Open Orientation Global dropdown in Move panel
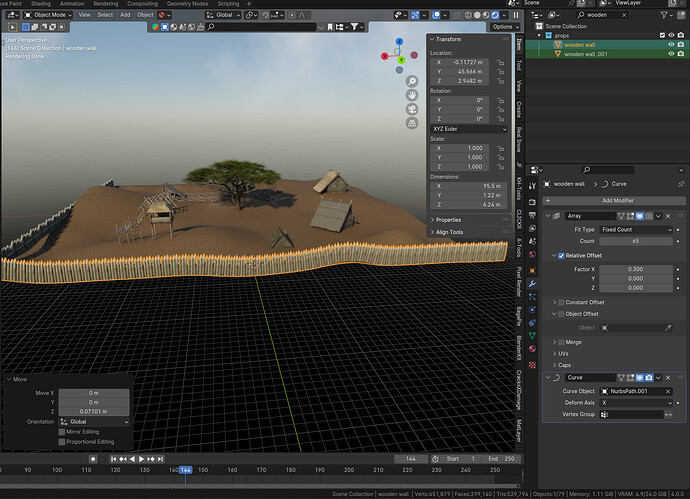Viewport: 690px width, 499px height. tap(94, 422)
